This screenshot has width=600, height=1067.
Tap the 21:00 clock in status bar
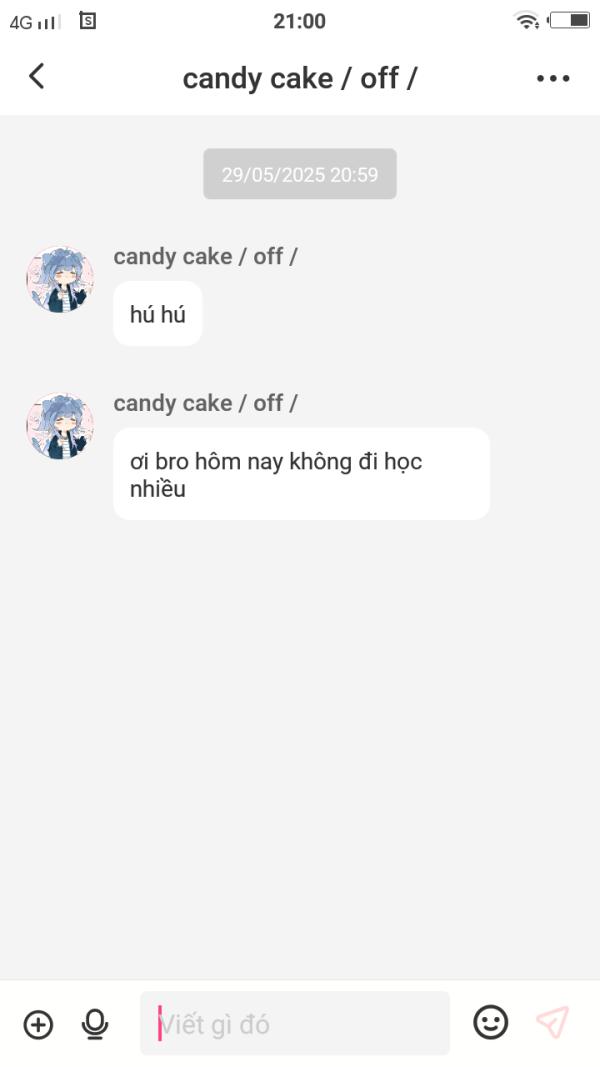click(x=299, y=21)
